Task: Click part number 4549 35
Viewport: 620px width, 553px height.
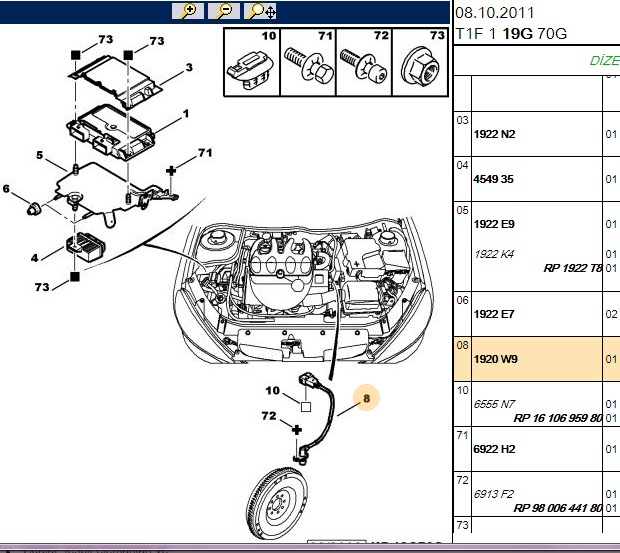Action: 493,179
